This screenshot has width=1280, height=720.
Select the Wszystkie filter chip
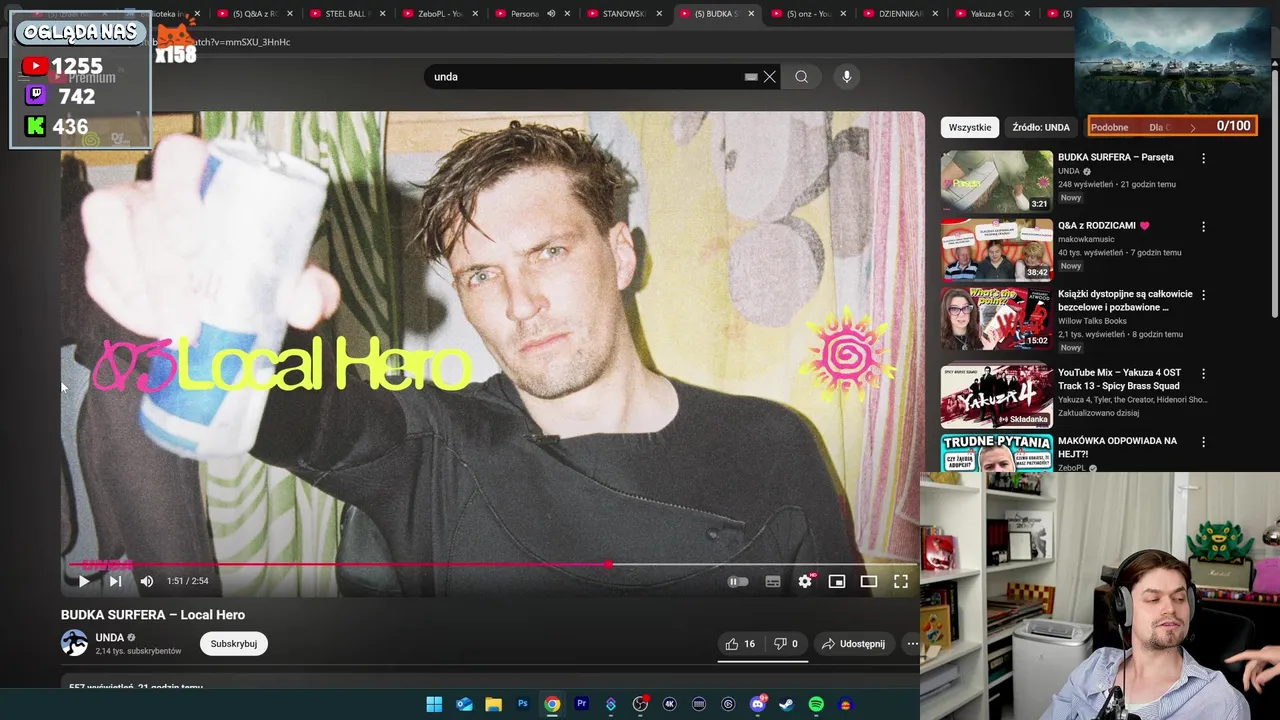click(x=970, y=127)
